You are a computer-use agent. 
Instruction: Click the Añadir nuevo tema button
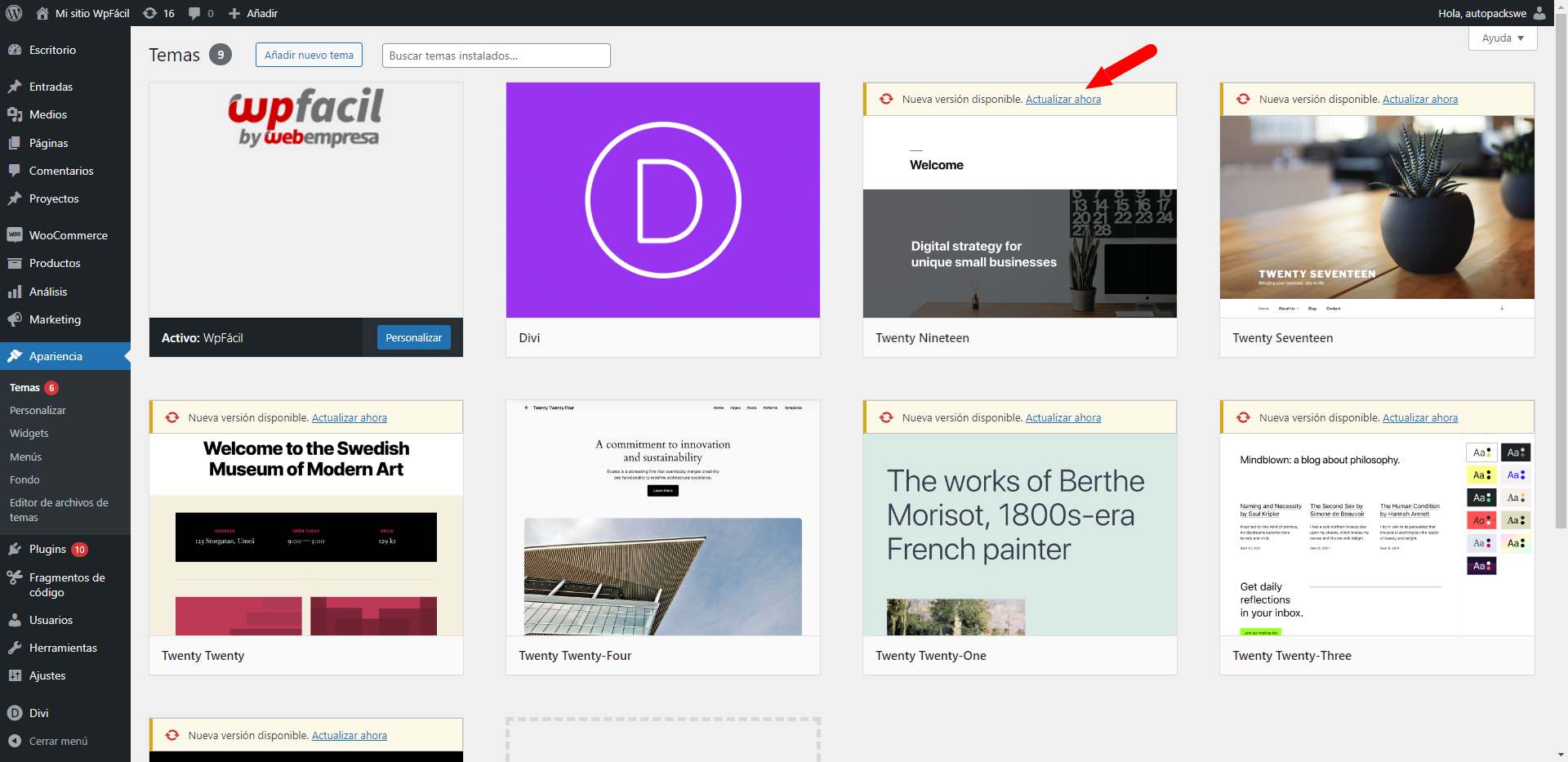coord(309,55)
